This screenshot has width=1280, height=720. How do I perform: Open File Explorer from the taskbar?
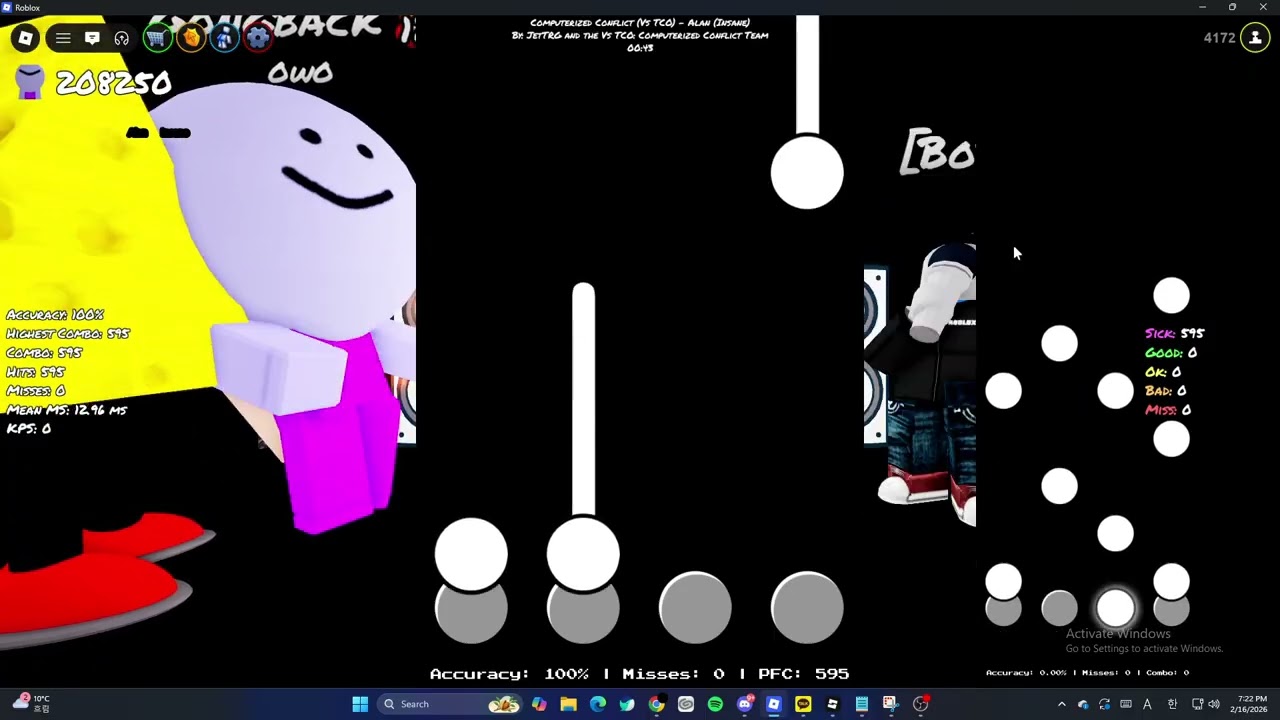point(568,704)
